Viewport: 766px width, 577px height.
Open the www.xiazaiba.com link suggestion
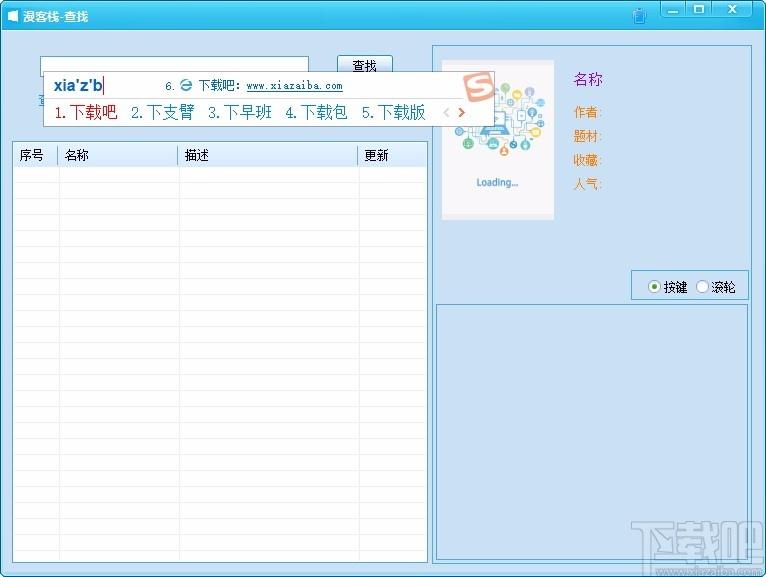pos(295,86)
